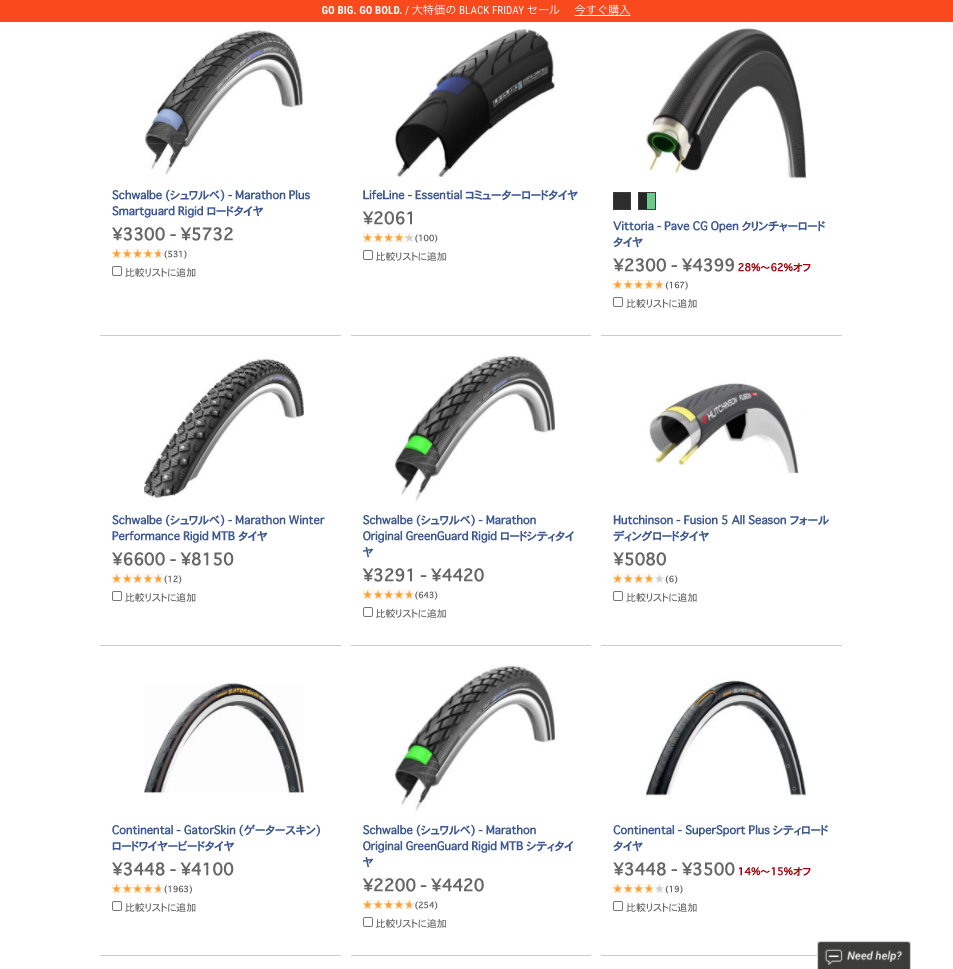Viewport: 953px width, 969px height.
Task: Select the black-green color swatch for Vittoria Pave
Action: [646, 201]
